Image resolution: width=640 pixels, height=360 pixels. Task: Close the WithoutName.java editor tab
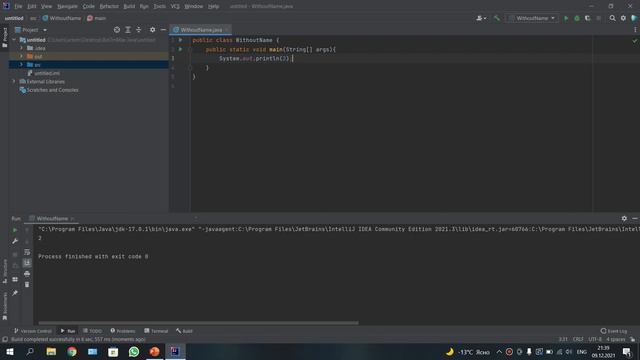(x=228, y=30)
